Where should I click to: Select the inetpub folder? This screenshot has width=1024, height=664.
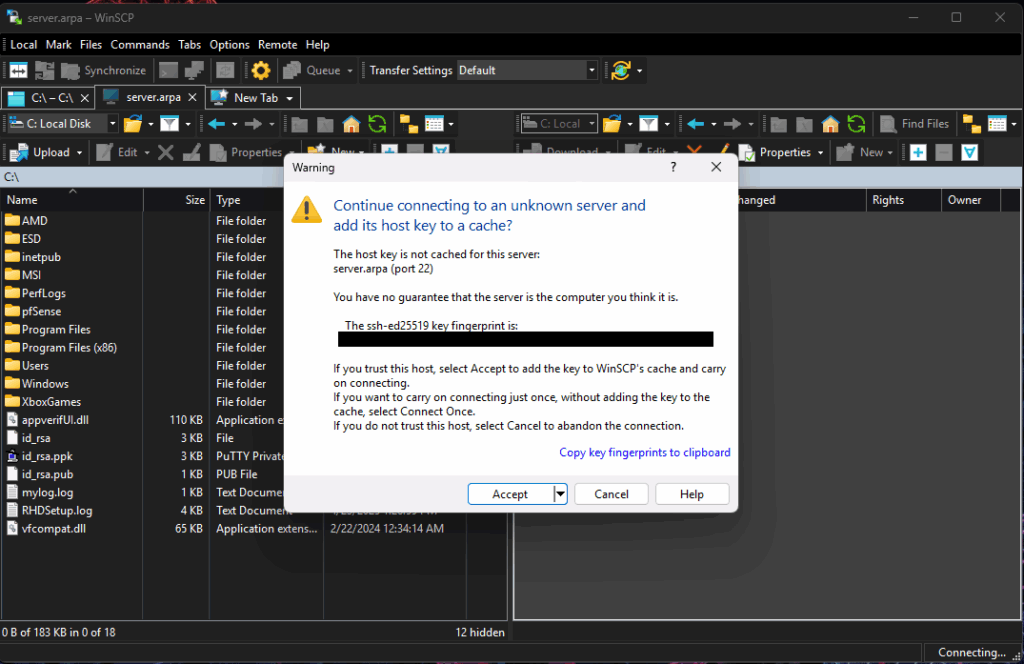(x=41, y=257)
